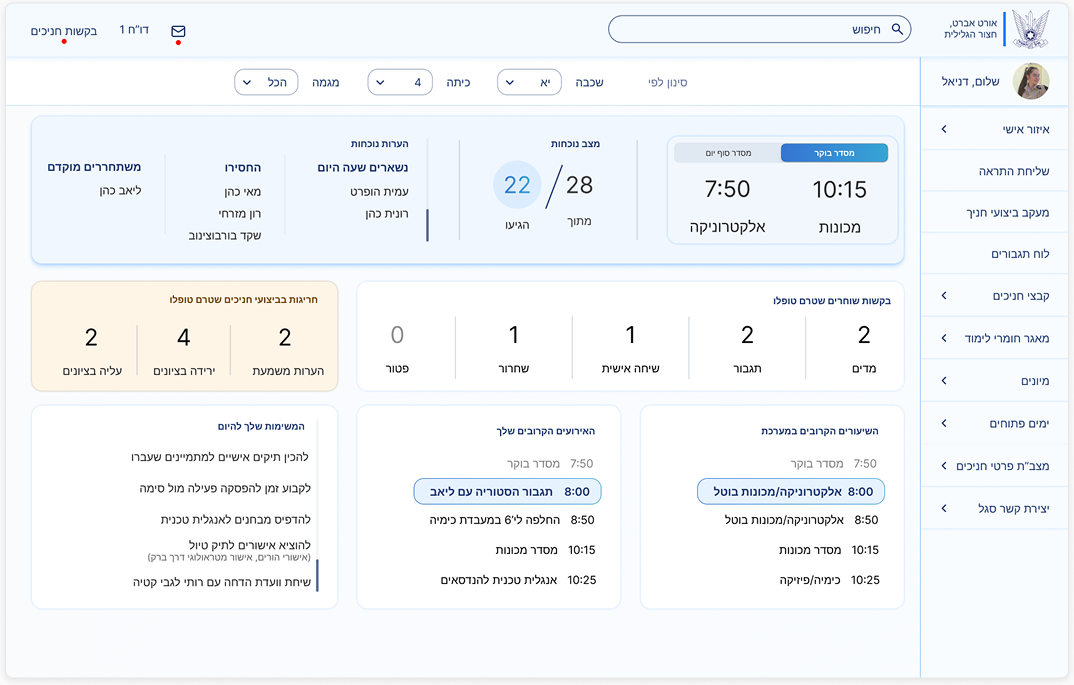
Task: Expand the קבצי חניכים sidebar chevron
Action: (x=944, y=295)
